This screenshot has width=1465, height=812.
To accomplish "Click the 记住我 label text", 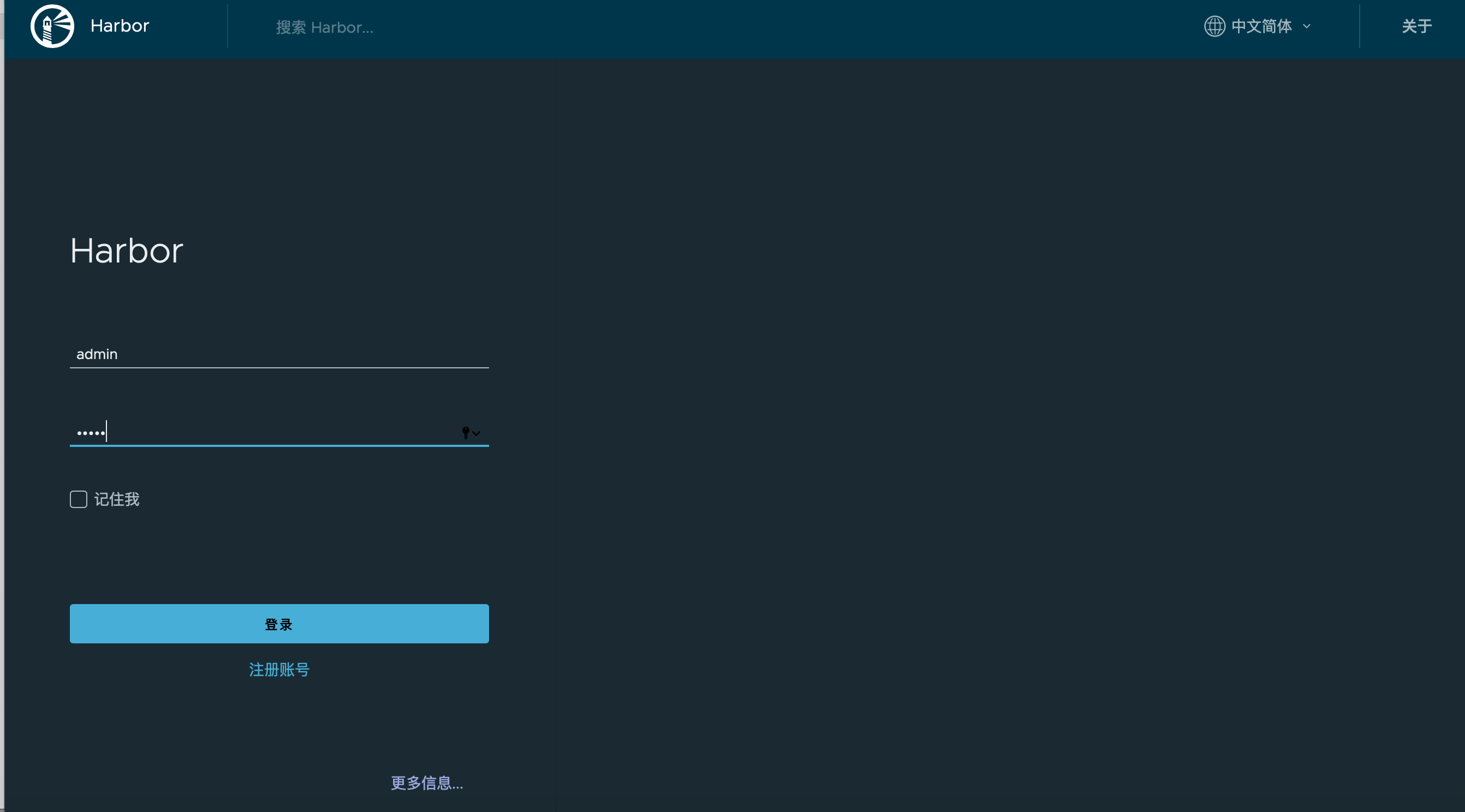I will click(x=117, y=499).
